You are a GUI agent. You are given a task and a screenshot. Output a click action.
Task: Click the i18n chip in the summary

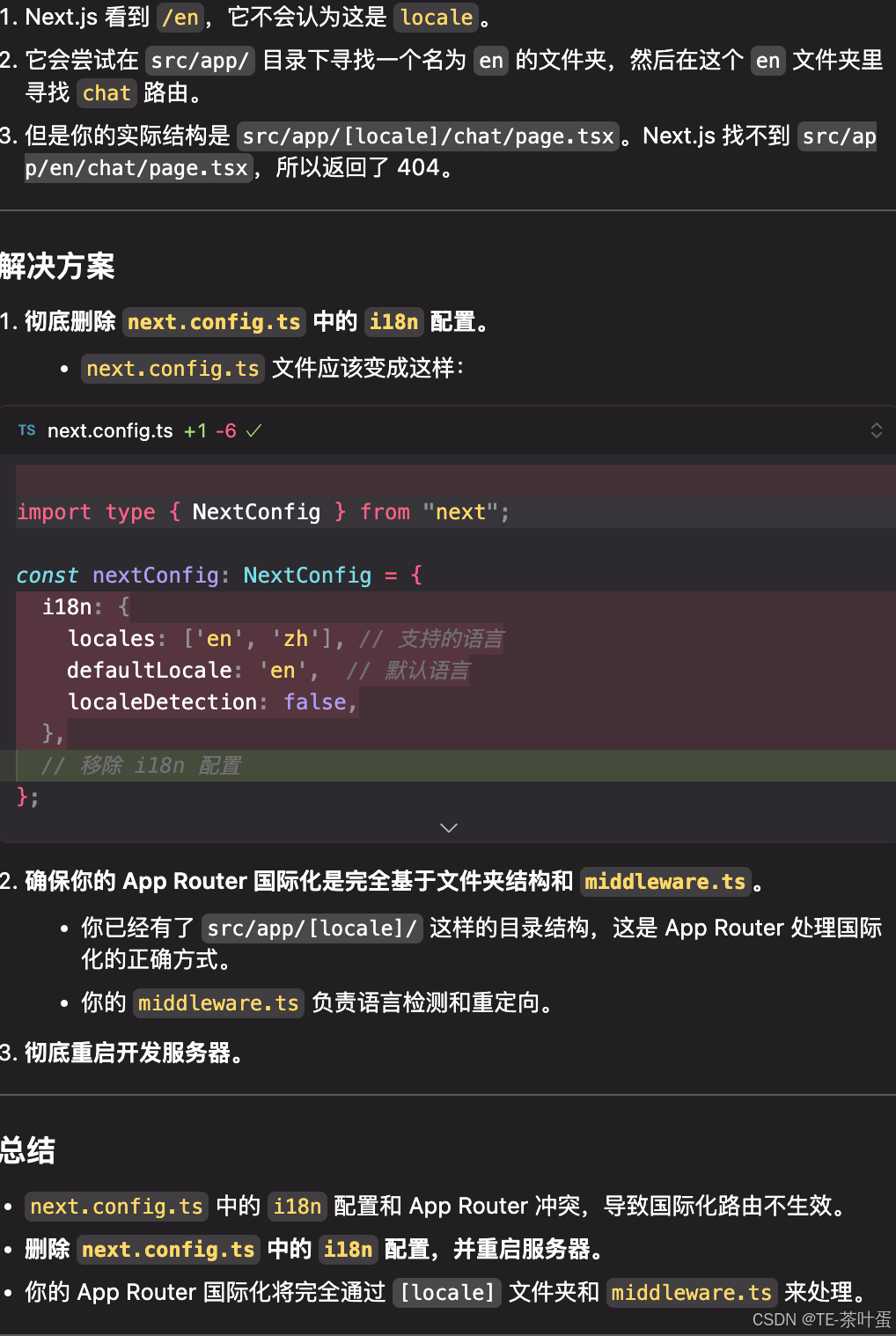(297, 1206)
